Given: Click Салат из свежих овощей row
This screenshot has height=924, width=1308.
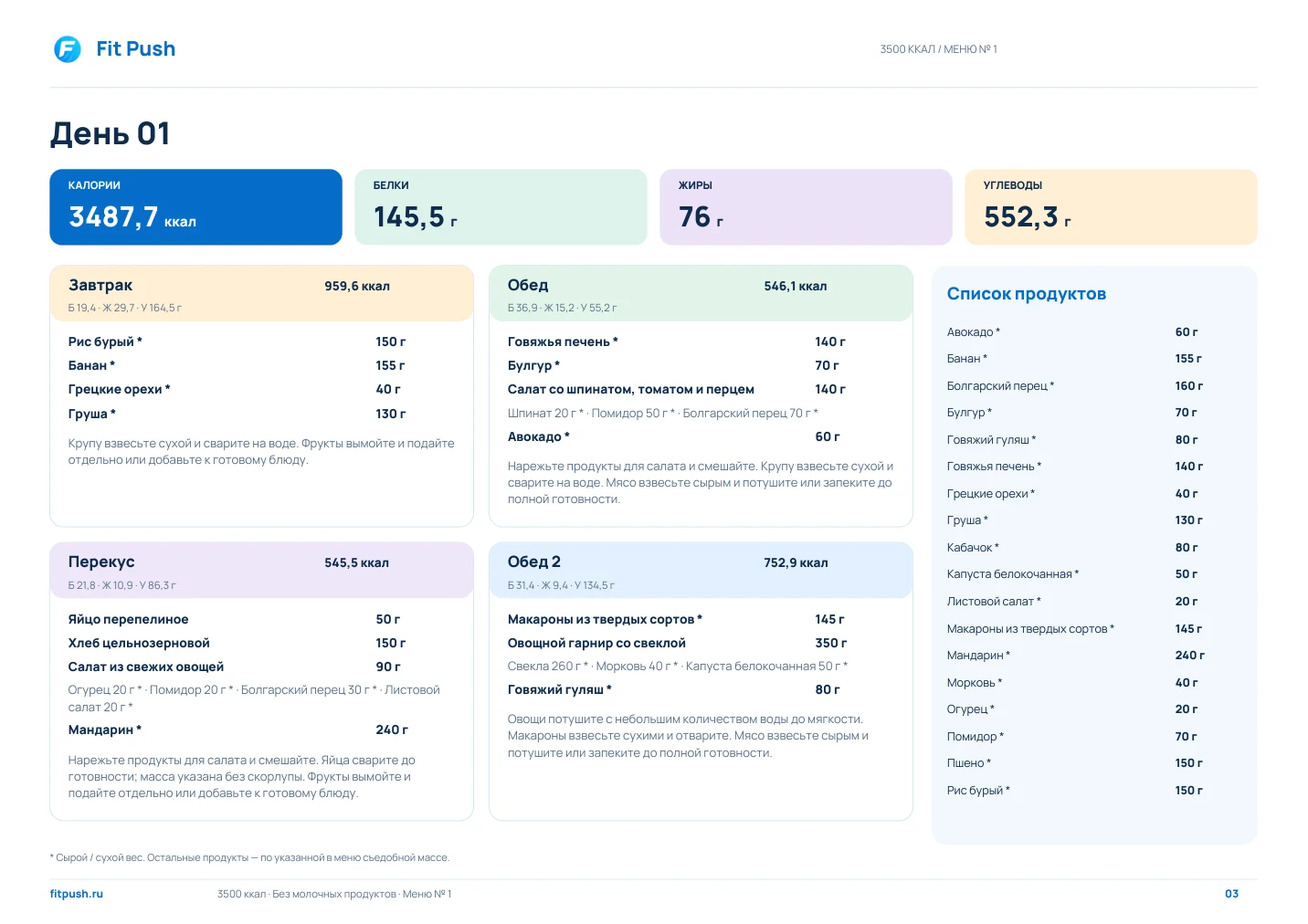Looking at the screenshot, I should [x=237, y=667].
